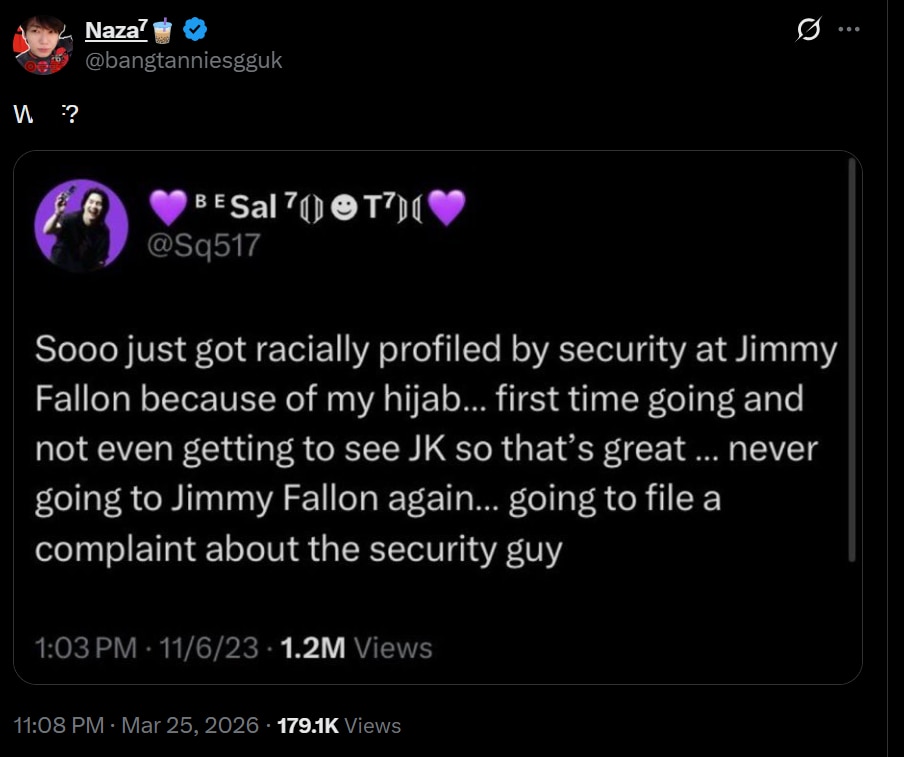
Task: Click the quoted tweet's vertical scrollbar
Action: (x=851, y=360)
